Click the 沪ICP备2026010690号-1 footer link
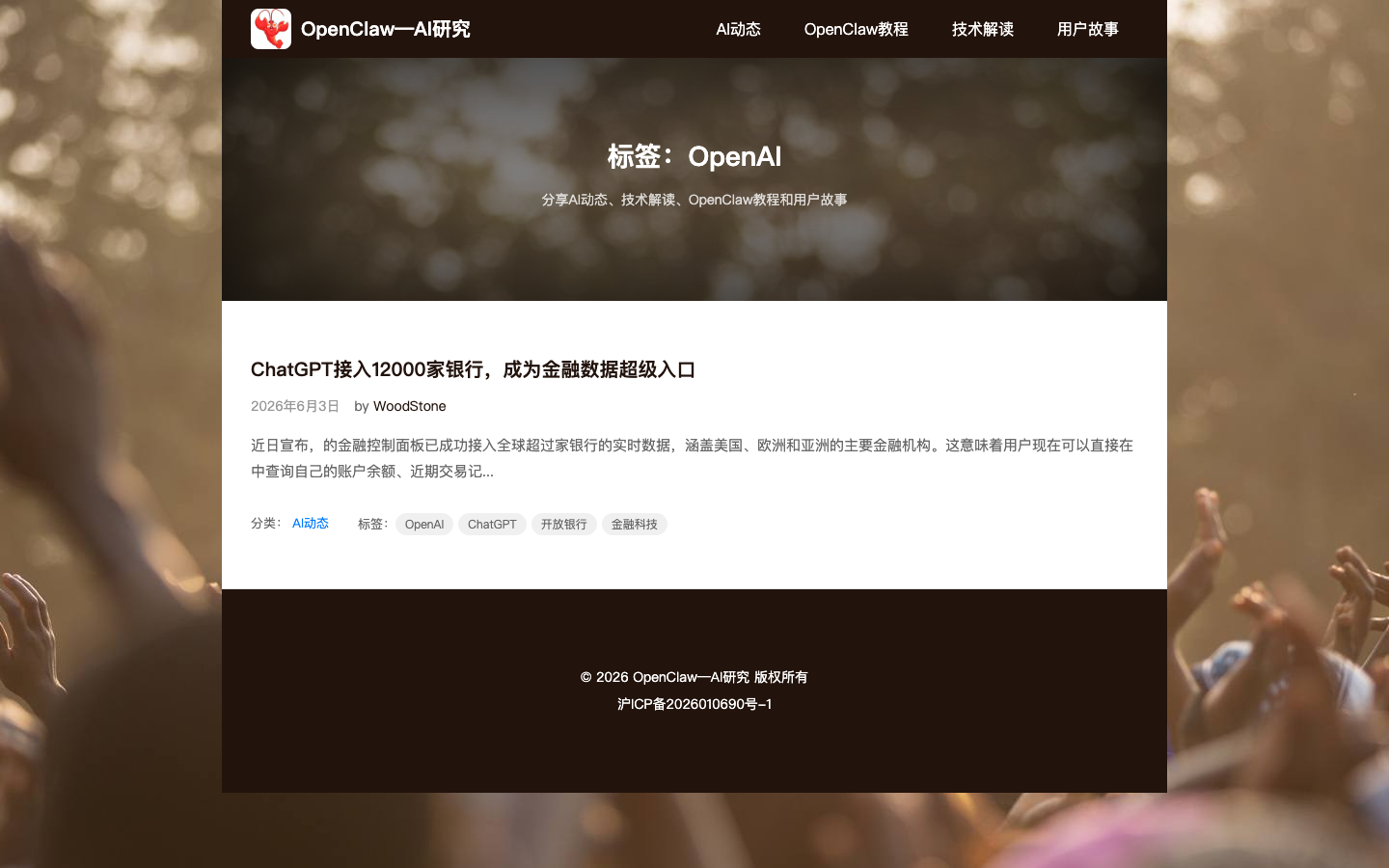Image resolution: width=1389 pixels, height=868 pixels. pos(694,704)
